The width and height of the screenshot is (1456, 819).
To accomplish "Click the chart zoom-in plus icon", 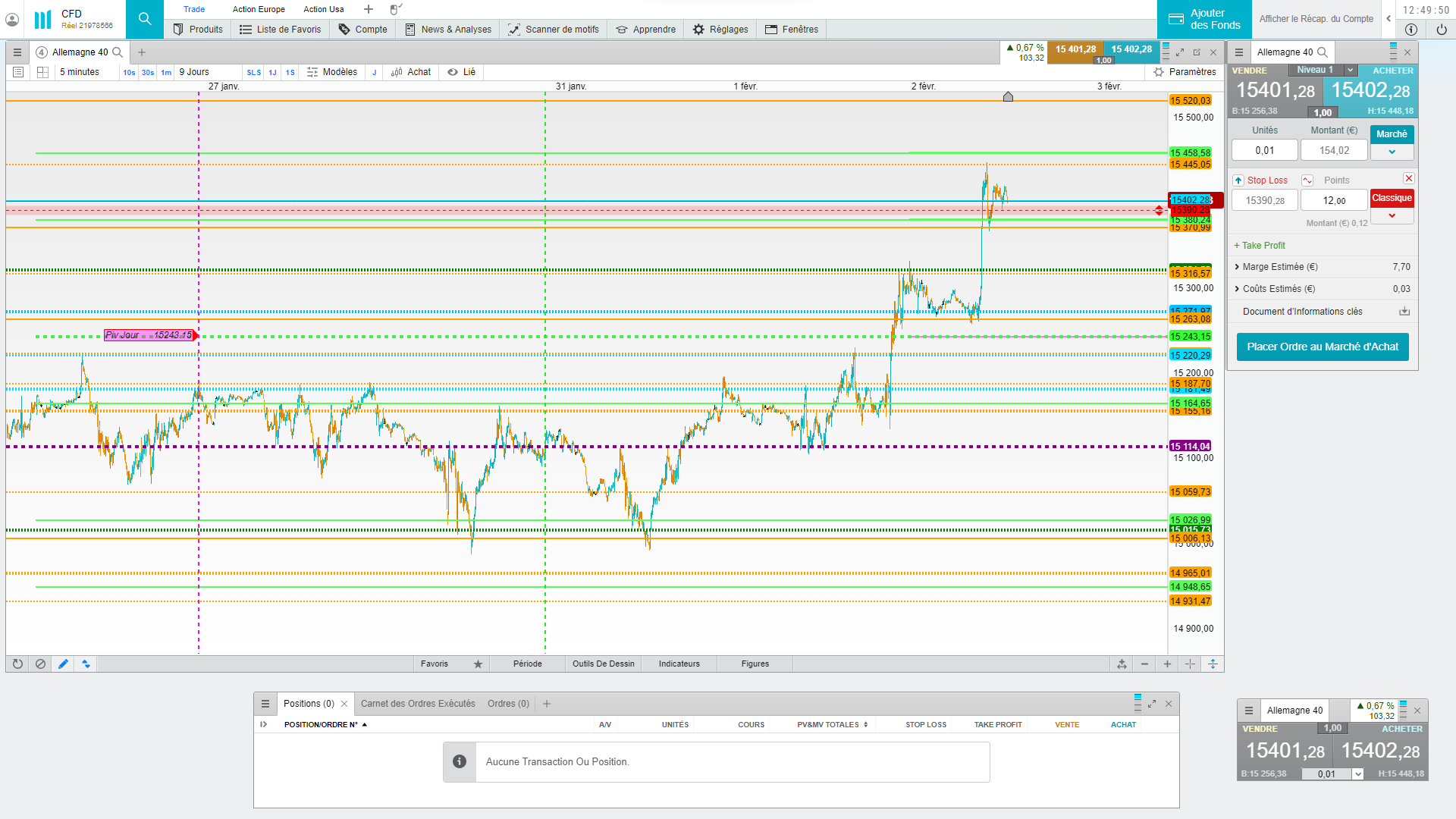I will pyautogui.click(x=1167, y=664).
